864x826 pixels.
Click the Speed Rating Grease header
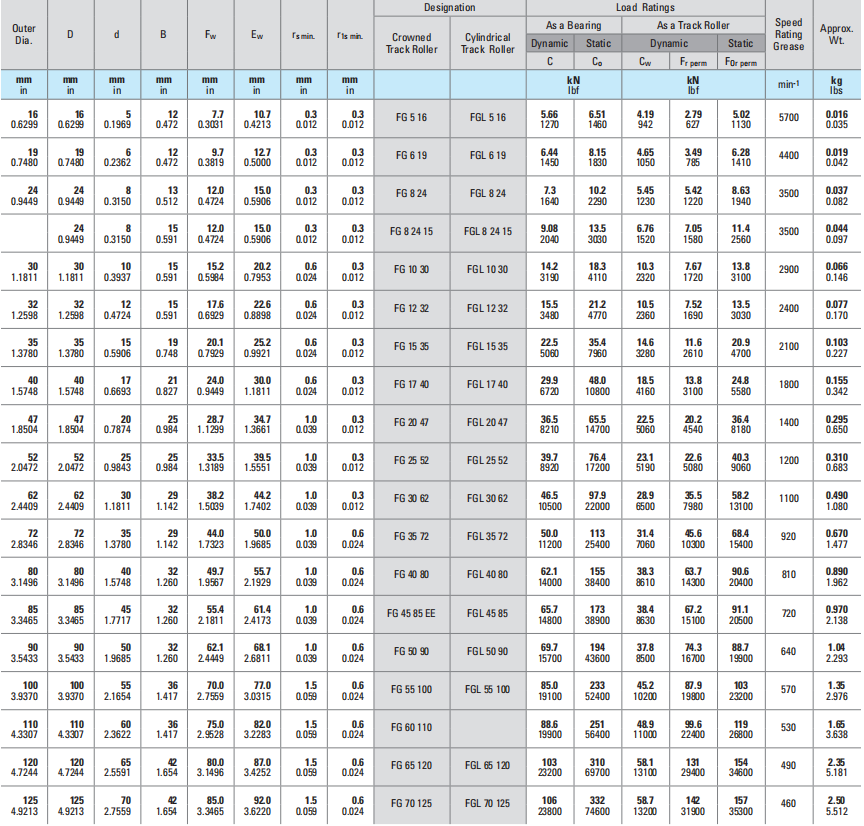pyautogui.click(x=788, y=35)
